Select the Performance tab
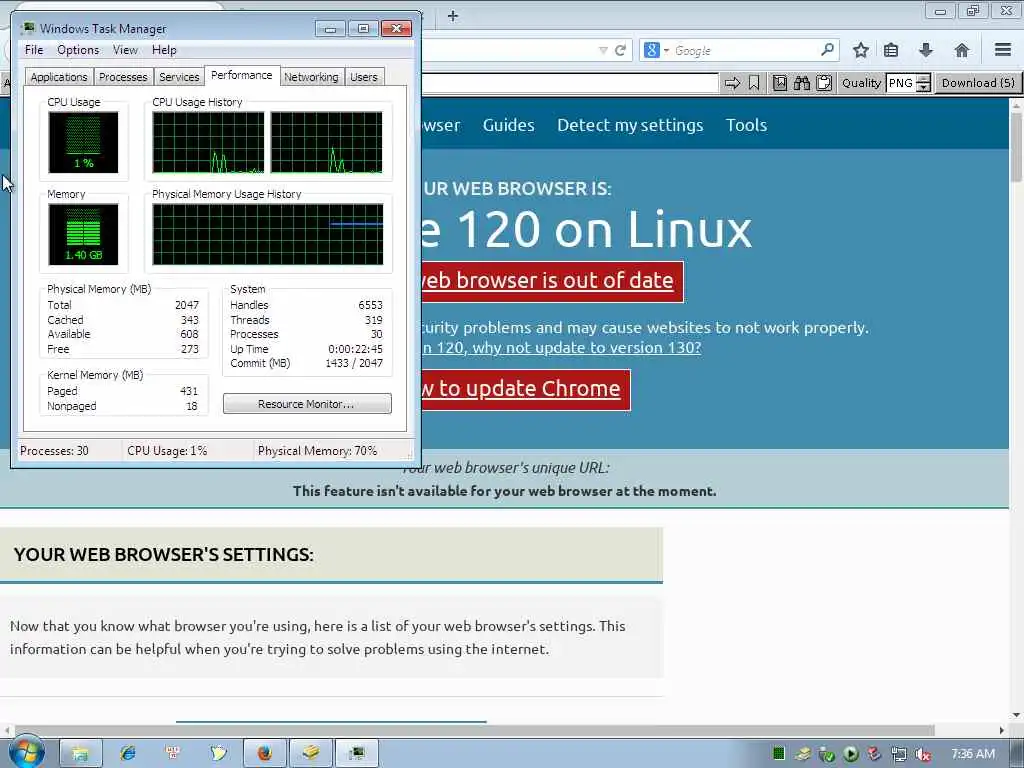This screenshot has width=1024, height=768. coord(242,75)
